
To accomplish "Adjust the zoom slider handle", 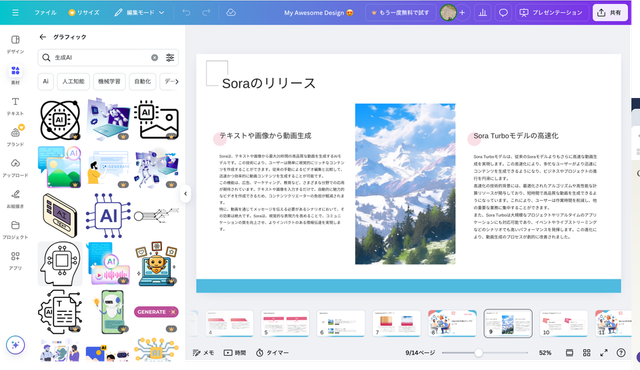I will (x=478, y=352).
